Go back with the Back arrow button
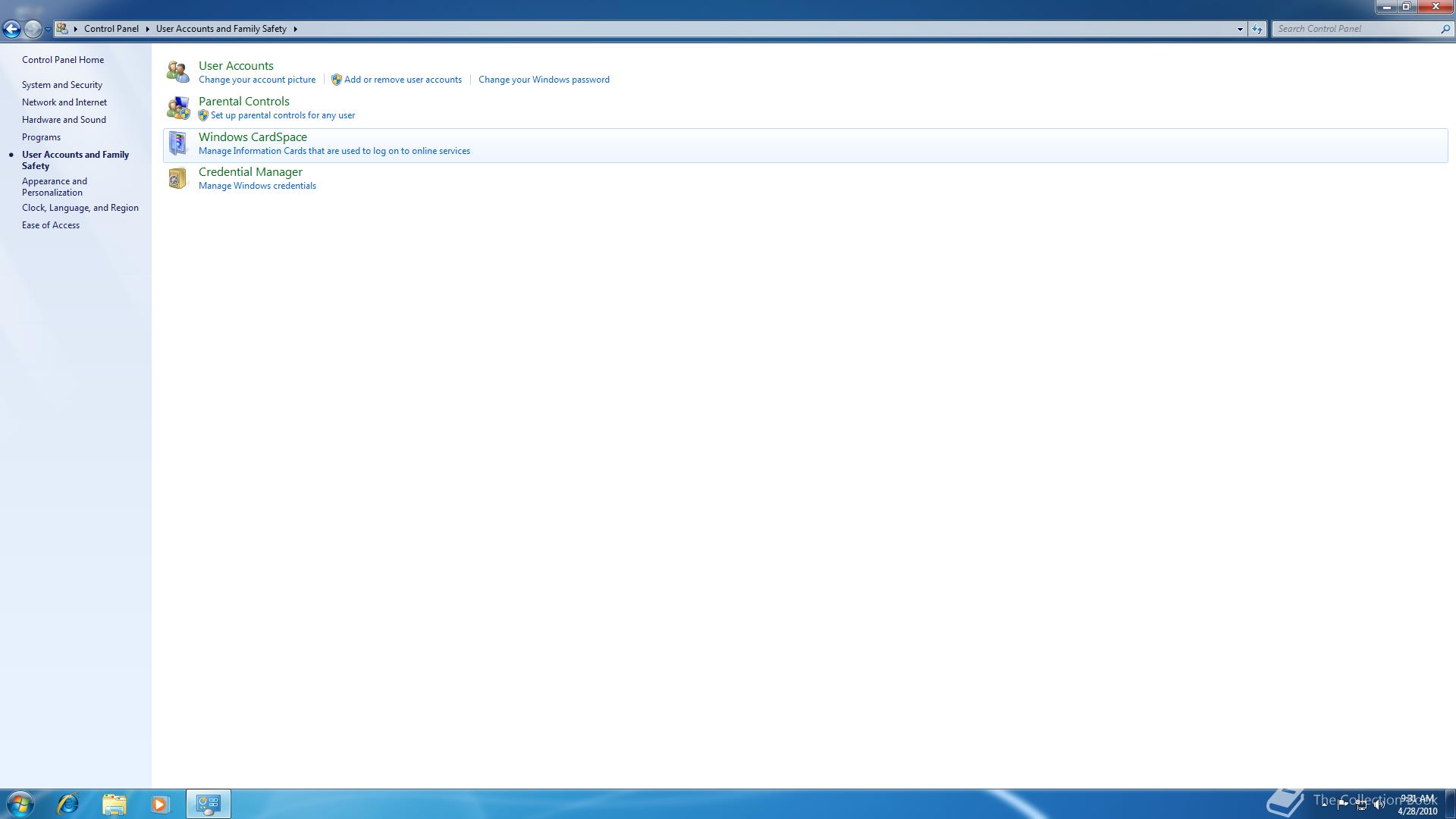This screenshot has width=1456, height=819. tap(11, 29)
